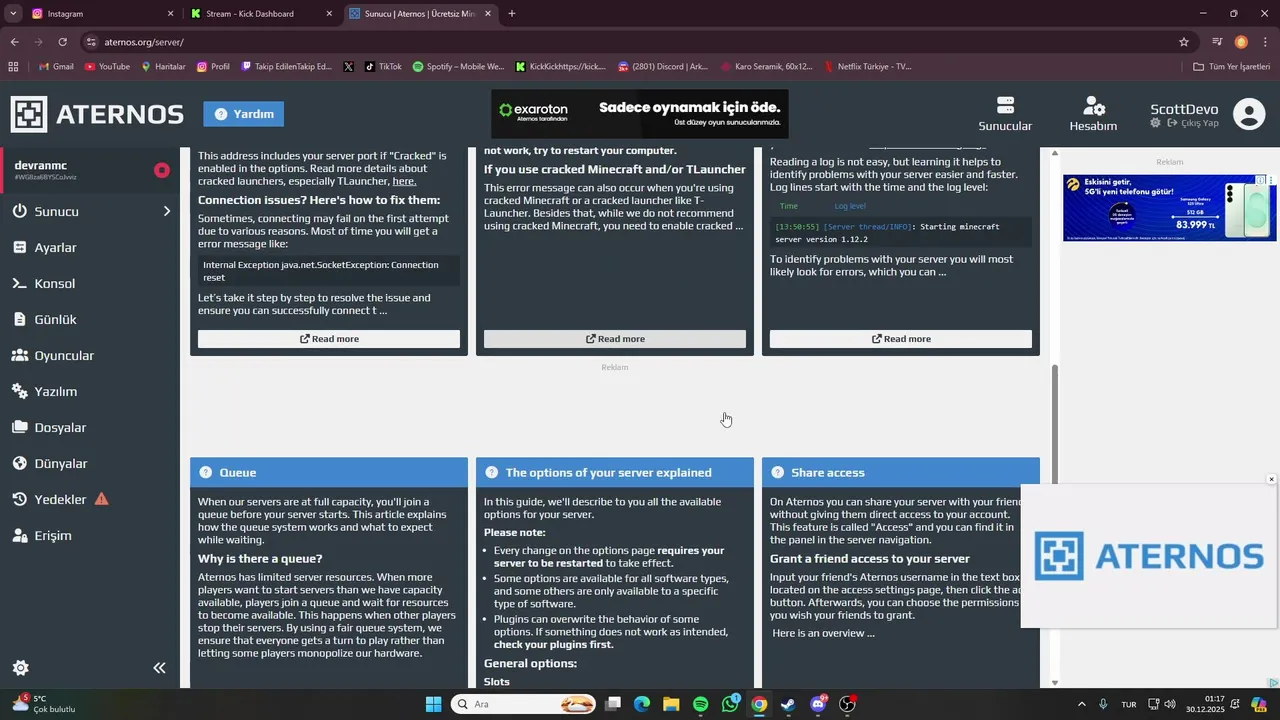Click the Çıkış Yap logout link
The image size is (1280, 720).
click(x=1193, y=123)
